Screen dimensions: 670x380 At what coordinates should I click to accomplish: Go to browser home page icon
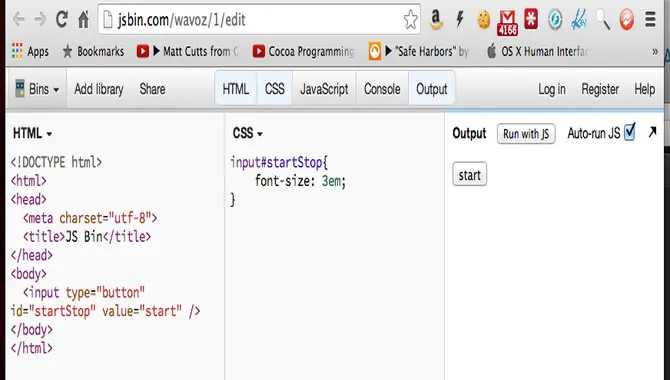(83, 19)
